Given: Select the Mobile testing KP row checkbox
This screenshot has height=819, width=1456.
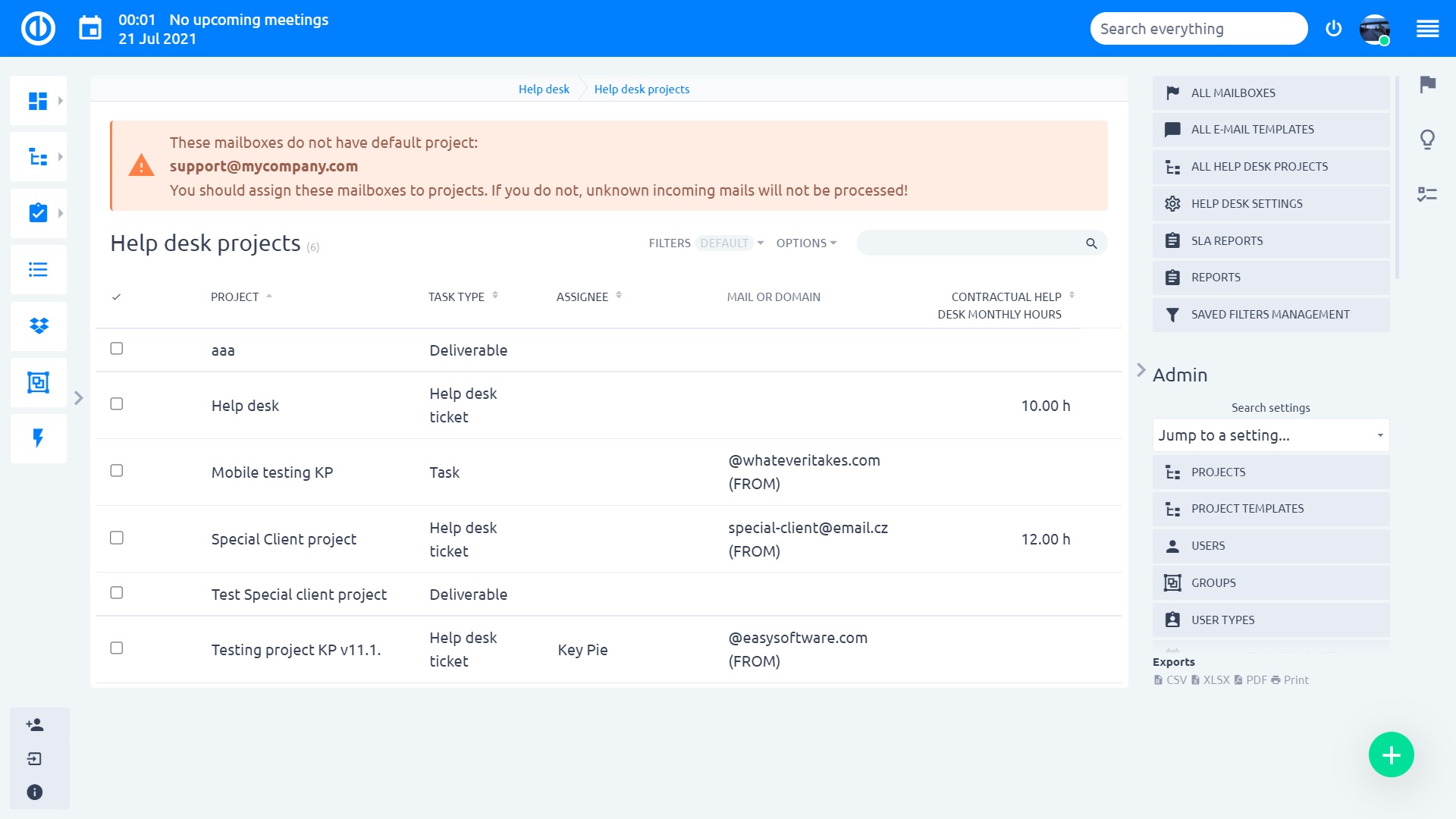Looking at the screenshot, I should coord(117,471).
